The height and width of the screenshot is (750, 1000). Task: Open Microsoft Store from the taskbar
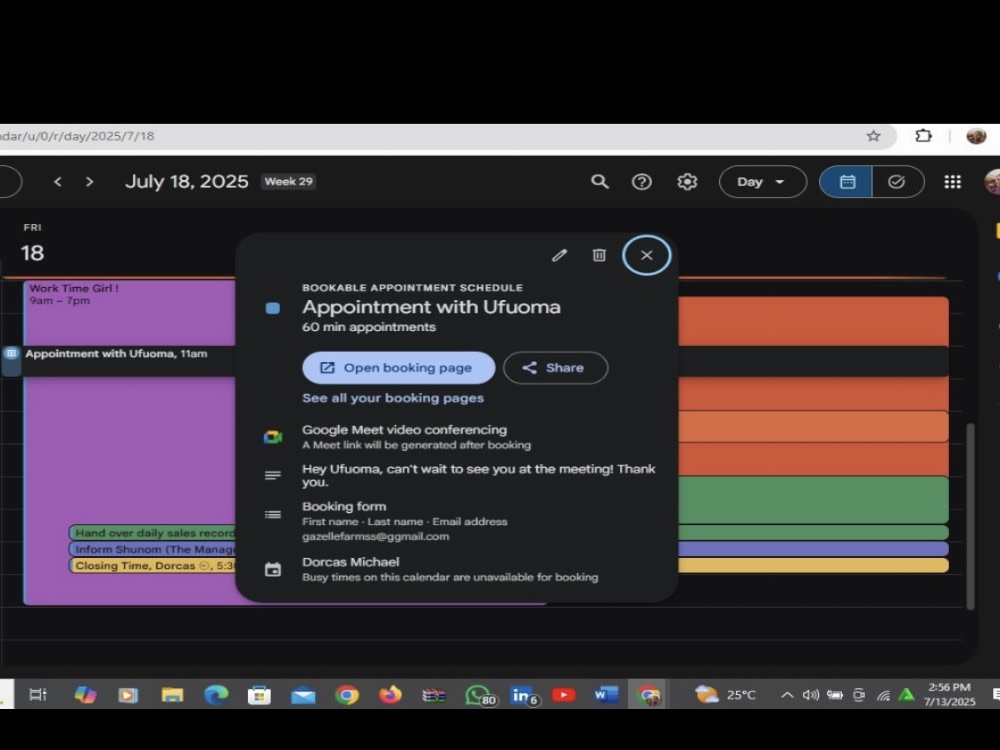259,695
